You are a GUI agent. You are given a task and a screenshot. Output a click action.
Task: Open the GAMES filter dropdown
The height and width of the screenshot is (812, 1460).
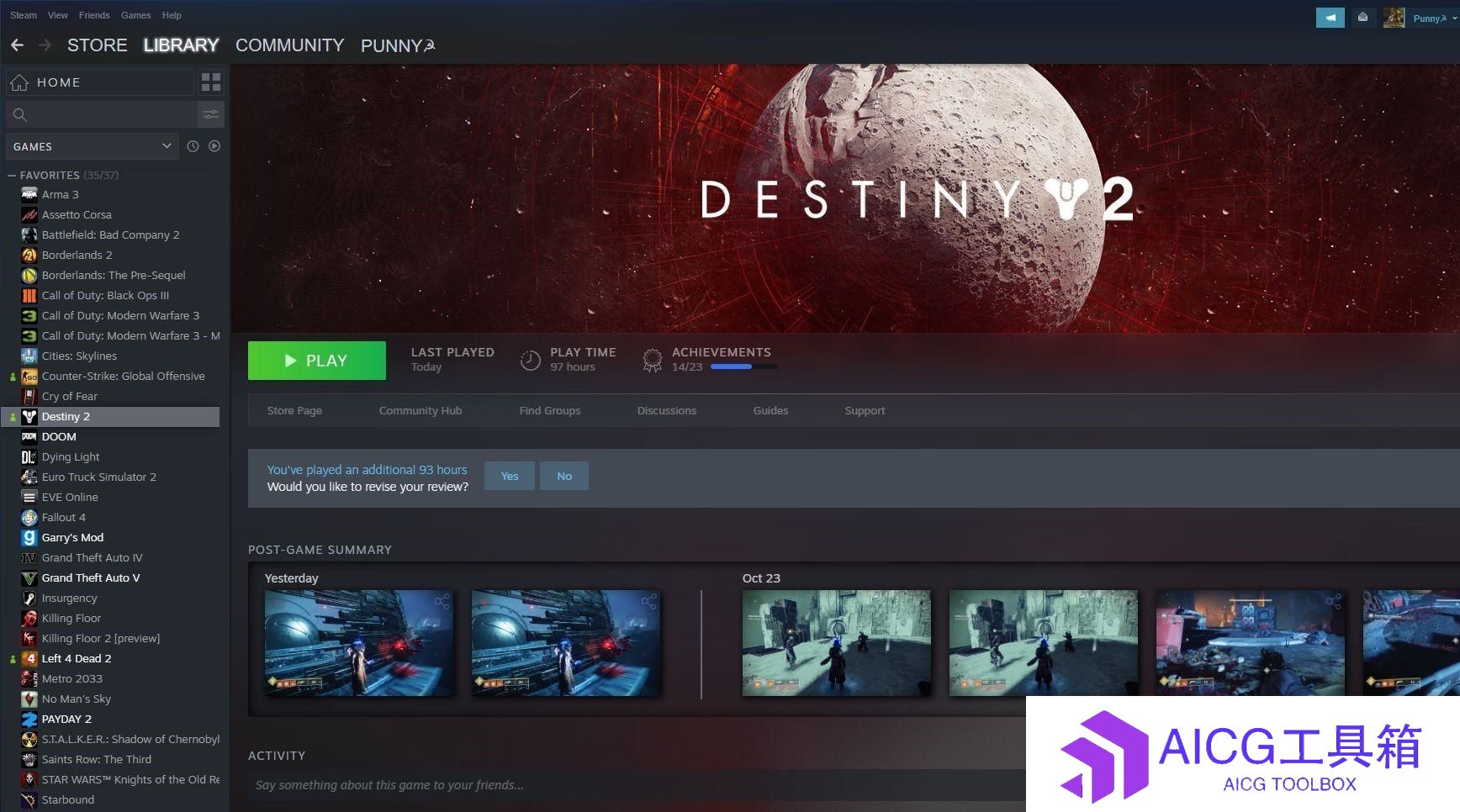pyautogui.click(x=93, y=146)
